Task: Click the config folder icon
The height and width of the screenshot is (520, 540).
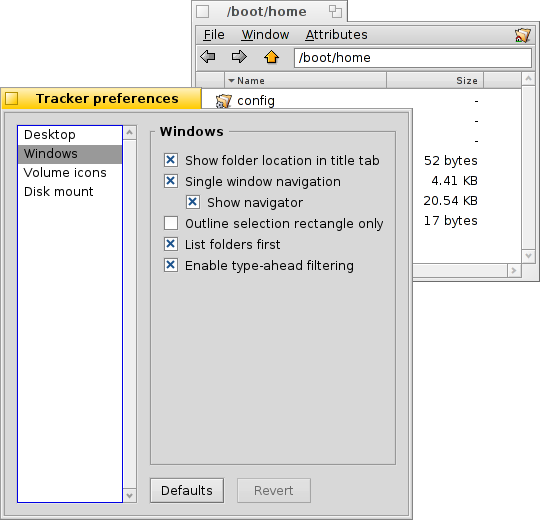Action: (x=224, y=101)
